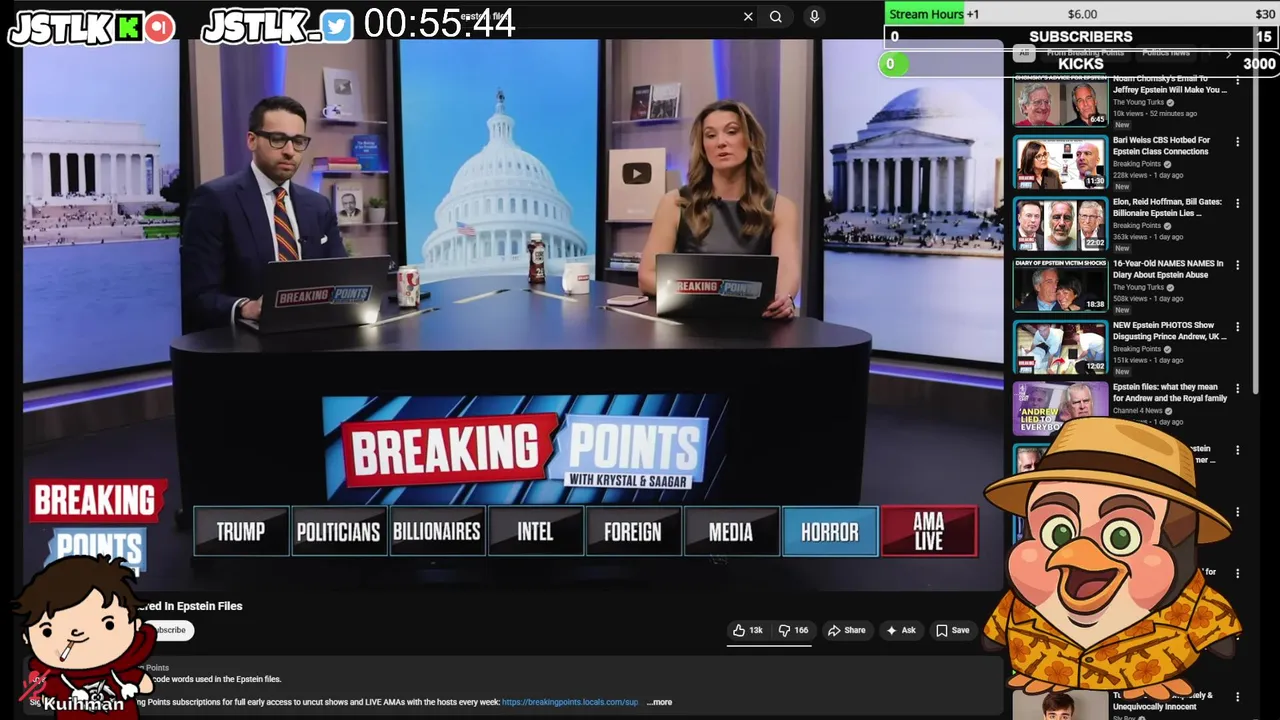The width and height of the screenshot is (1280, 720).
Task: Click '508k views • 1 day ago' text
Action: tap(1147, 298)
